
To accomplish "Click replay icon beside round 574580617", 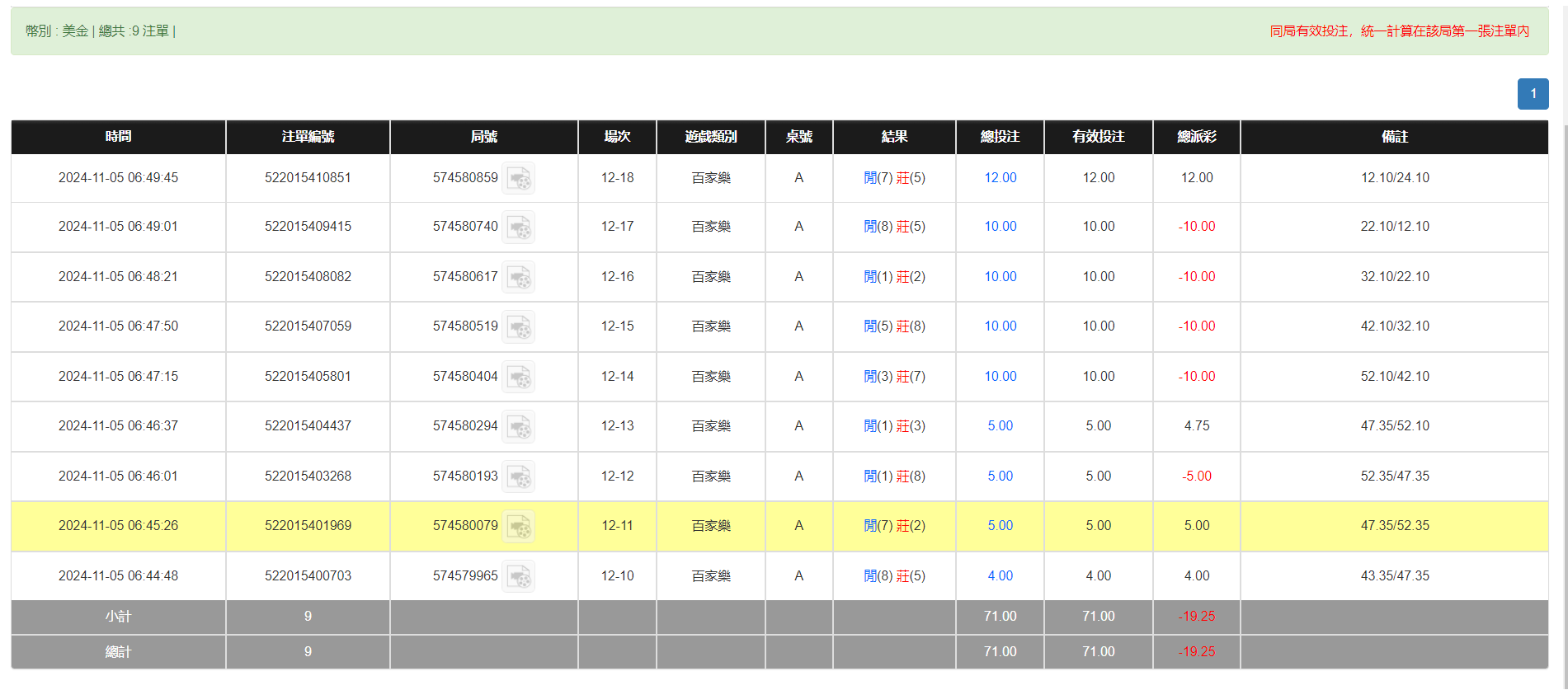I will 519,277.
